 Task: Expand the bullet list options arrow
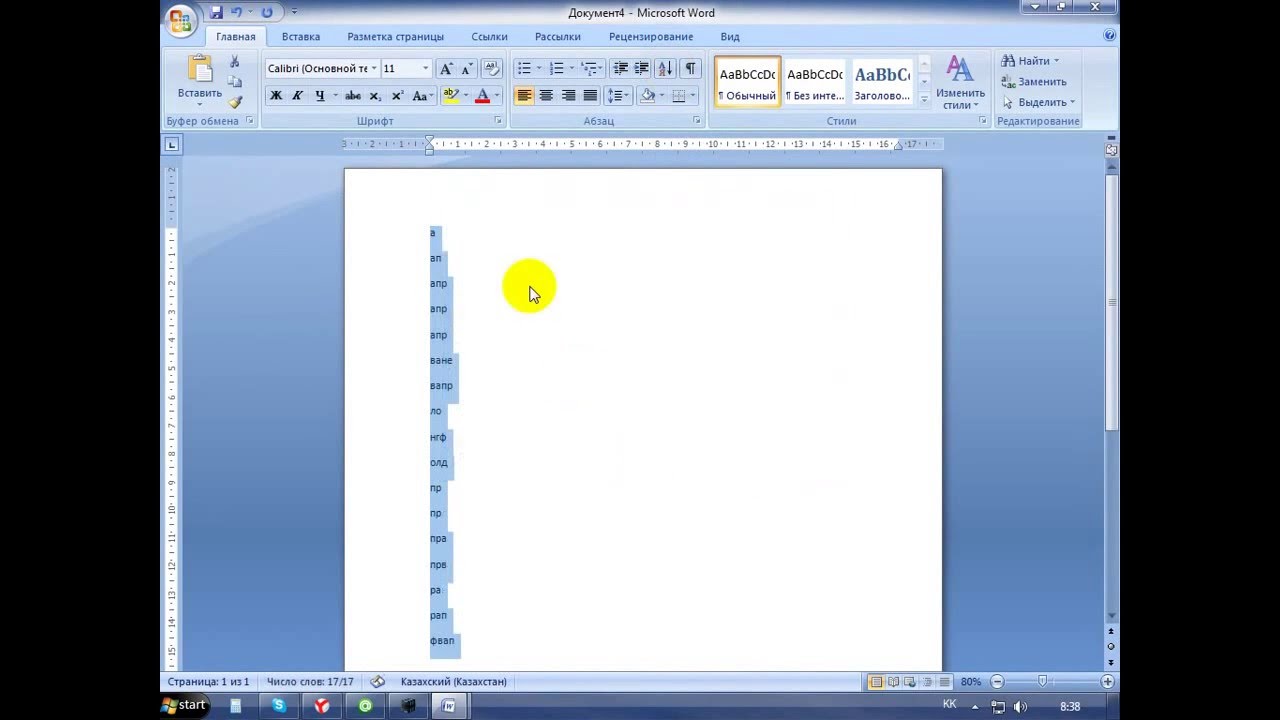click(539, 68)
